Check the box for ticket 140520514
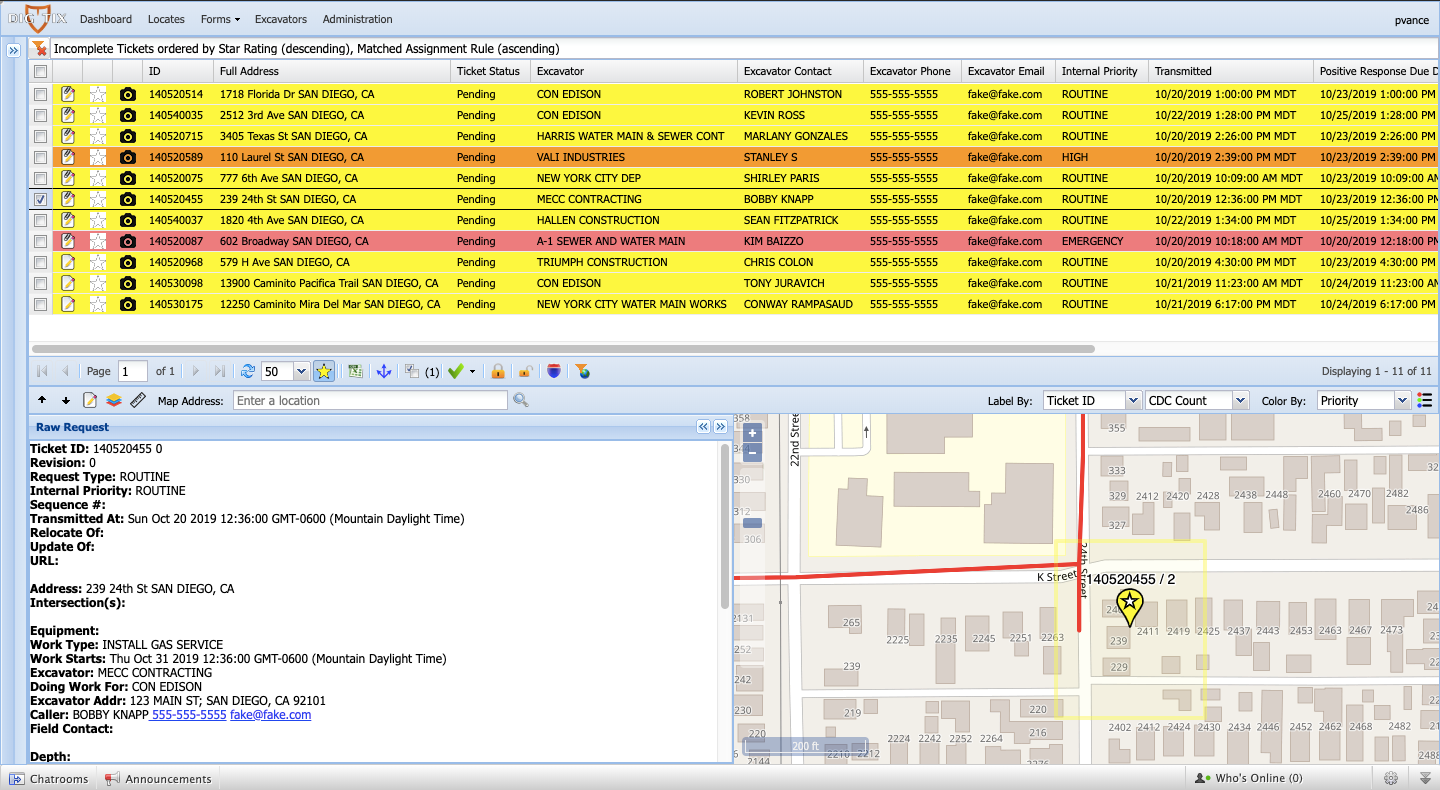Viewport: 1440px width, 790px height. click(x=40, y=94)
